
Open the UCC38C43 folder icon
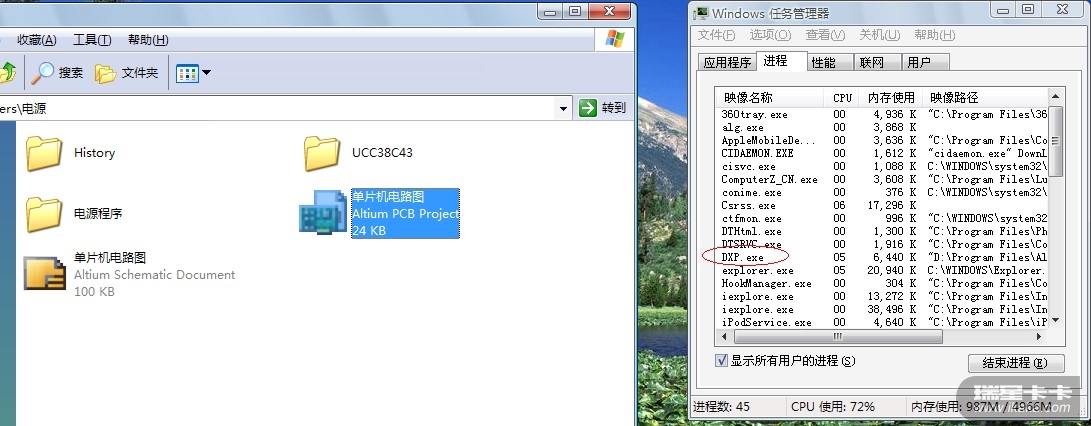(x=322, y=153)
